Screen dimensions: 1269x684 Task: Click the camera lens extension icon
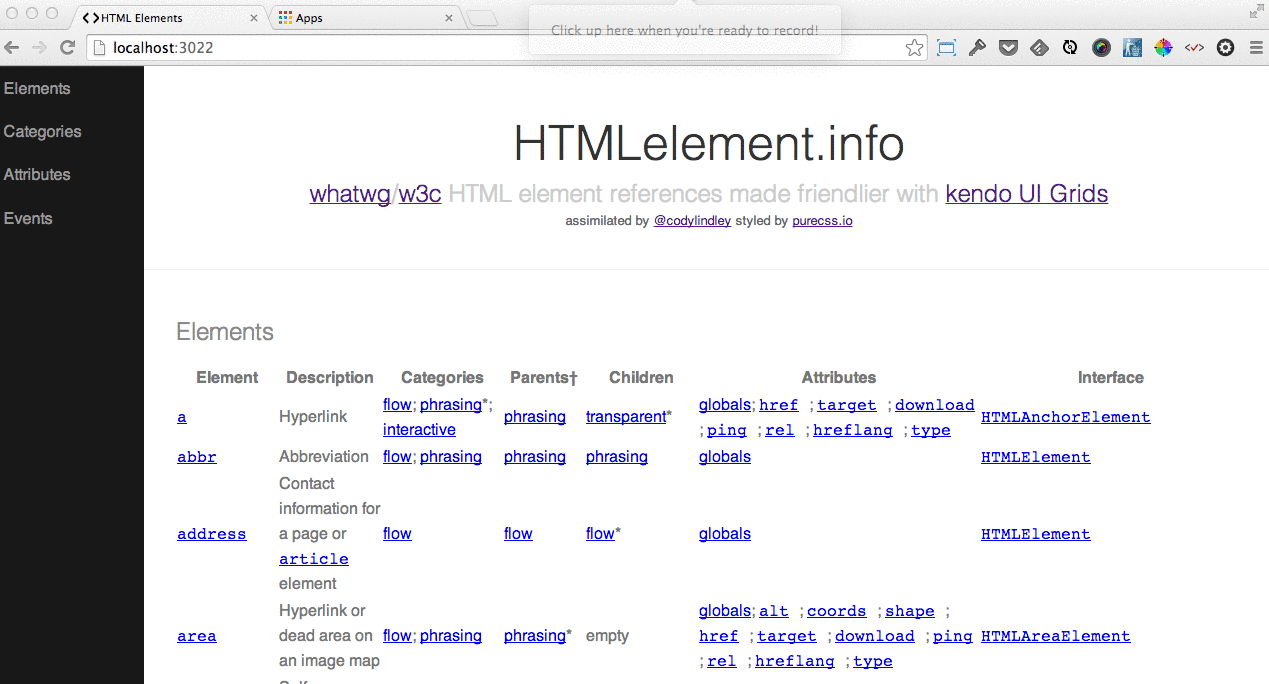coord(1101,47)
